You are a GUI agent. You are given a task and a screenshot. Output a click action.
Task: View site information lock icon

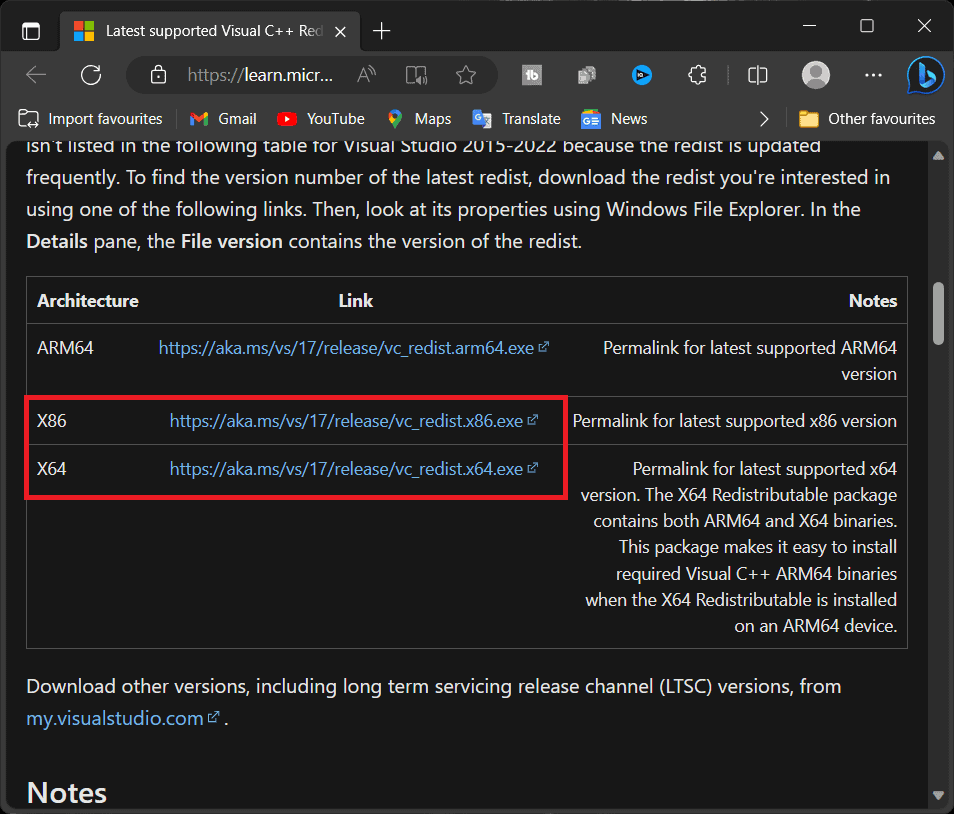point(157,75)
